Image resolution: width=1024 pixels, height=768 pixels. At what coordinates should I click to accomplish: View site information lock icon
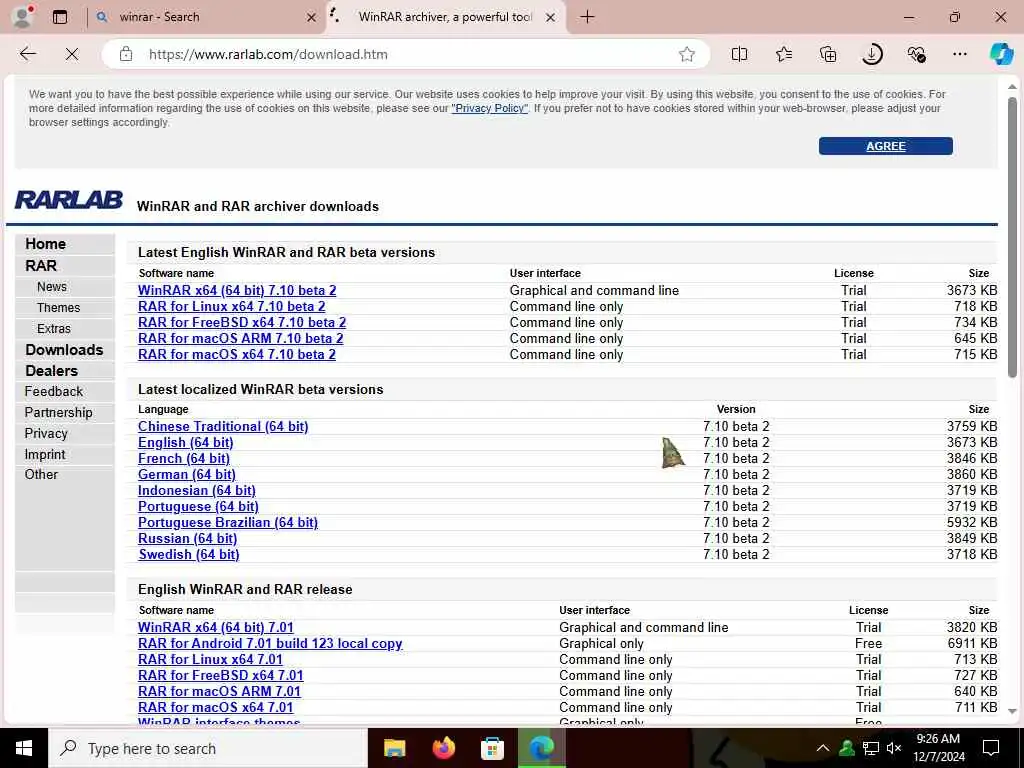point(126,54)
